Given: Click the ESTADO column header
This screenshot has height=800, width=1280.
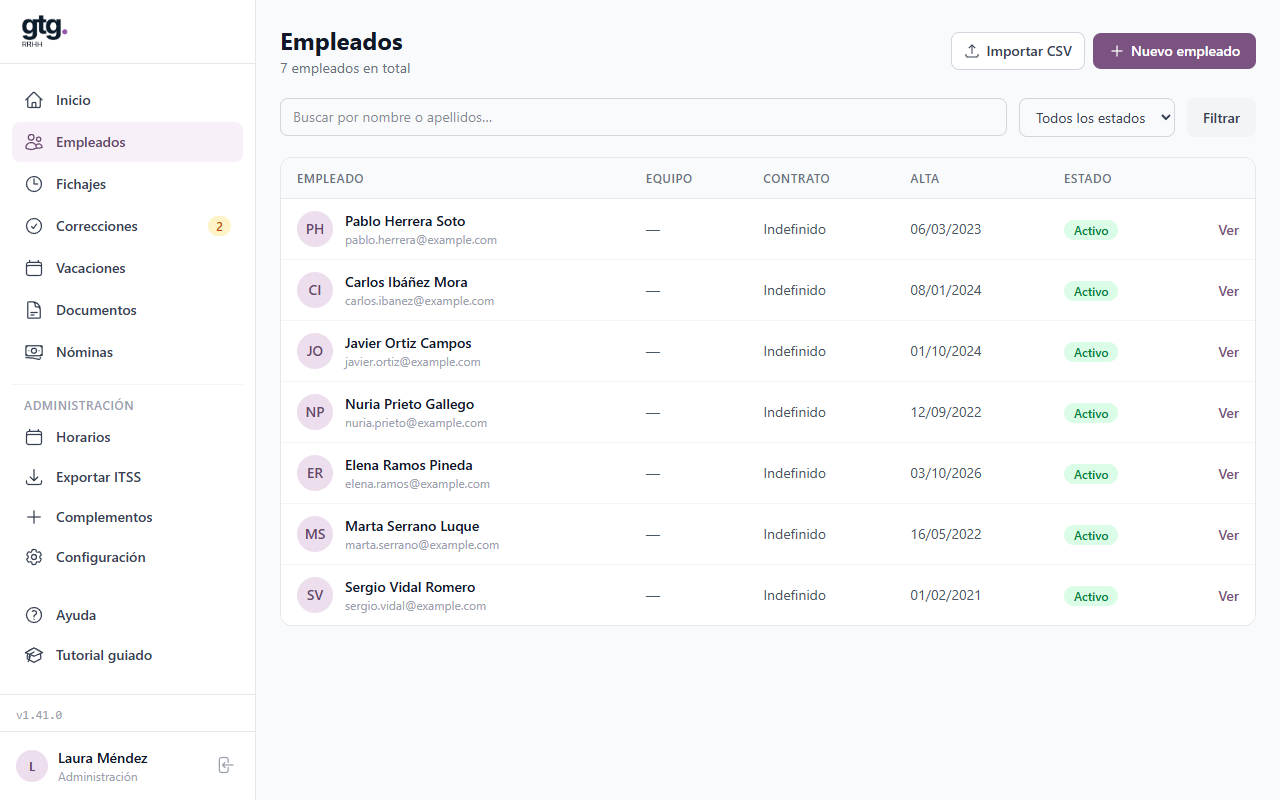Looking at the screenshot, I should [1088, 179].
